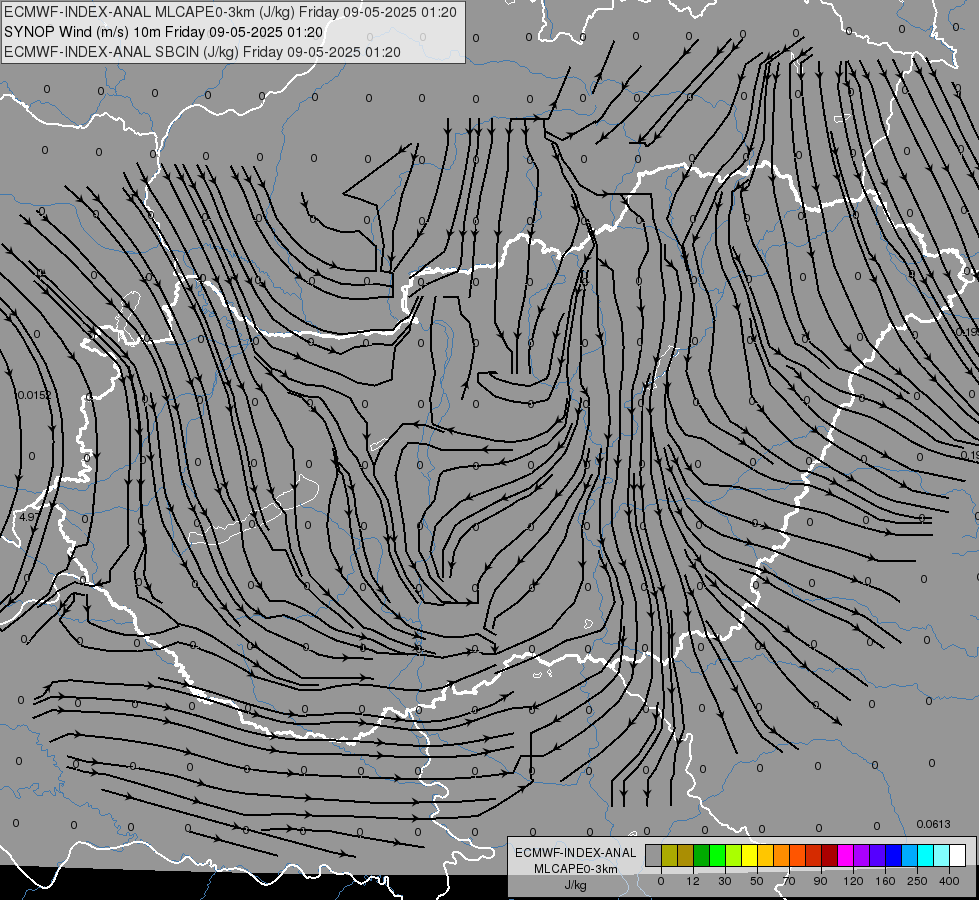Select the cyan legend swatch
This screenshot has height=900, width=979.
point(925,855)
